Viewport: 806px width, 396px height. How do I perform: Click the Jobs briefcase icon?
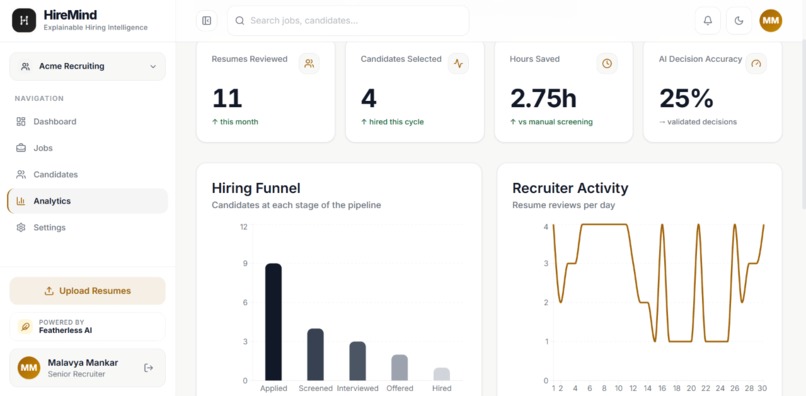click(x=21, y=148)
